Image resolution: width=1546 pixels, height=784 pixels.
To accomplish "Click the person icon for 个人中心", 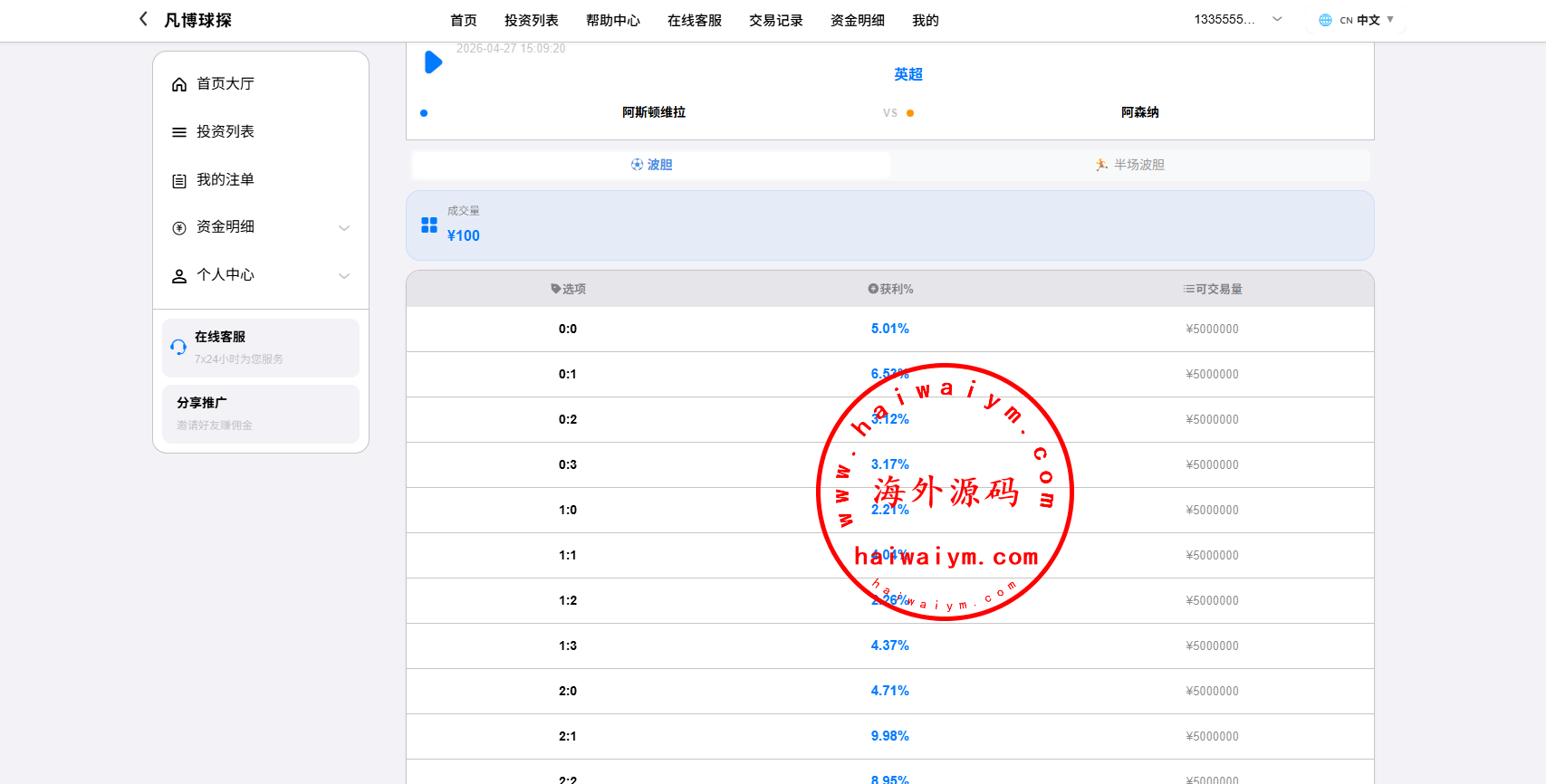I will (x=179, y=276).
